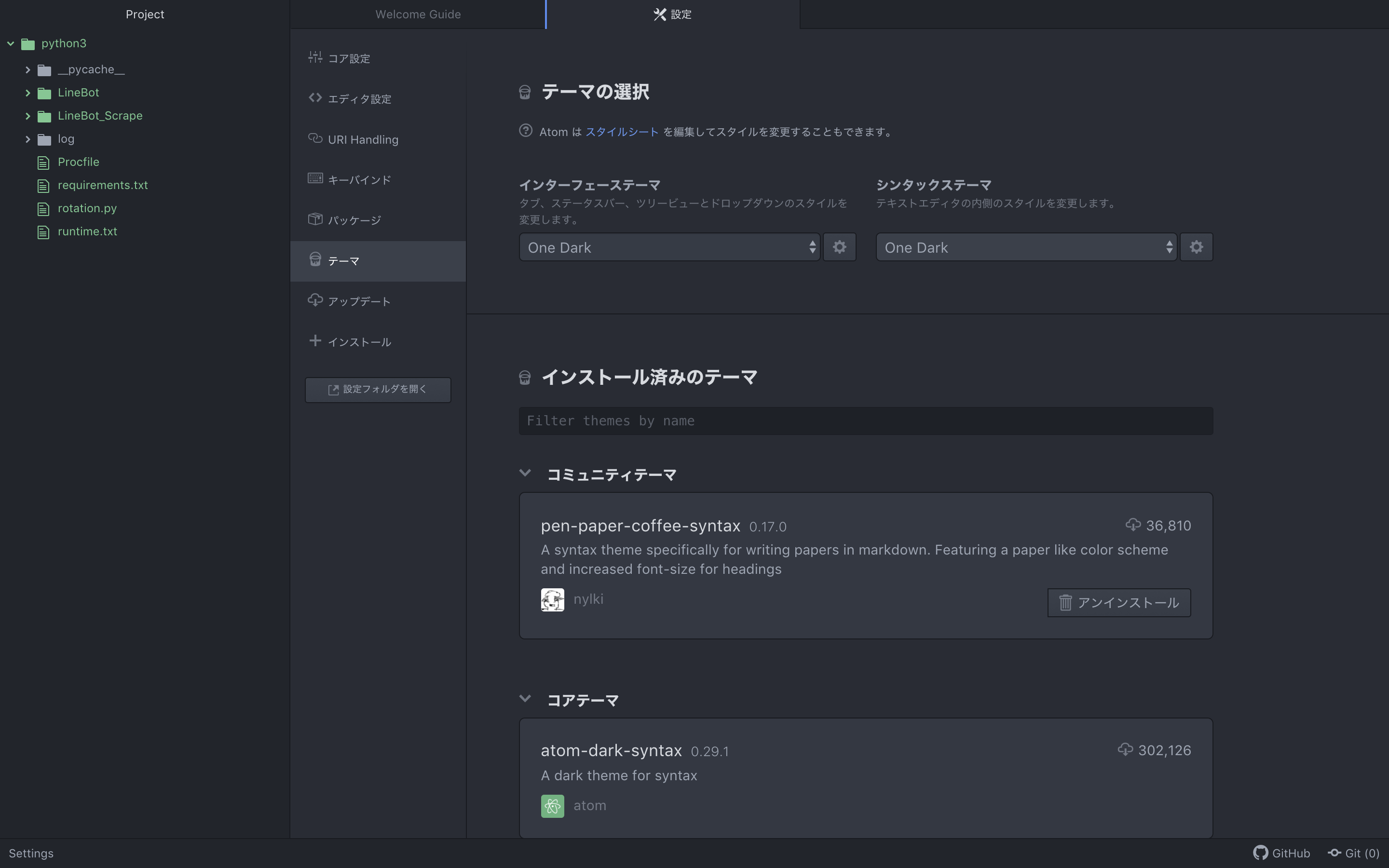
Task: Click the nylki author avatar
Action: pos(552,600)
